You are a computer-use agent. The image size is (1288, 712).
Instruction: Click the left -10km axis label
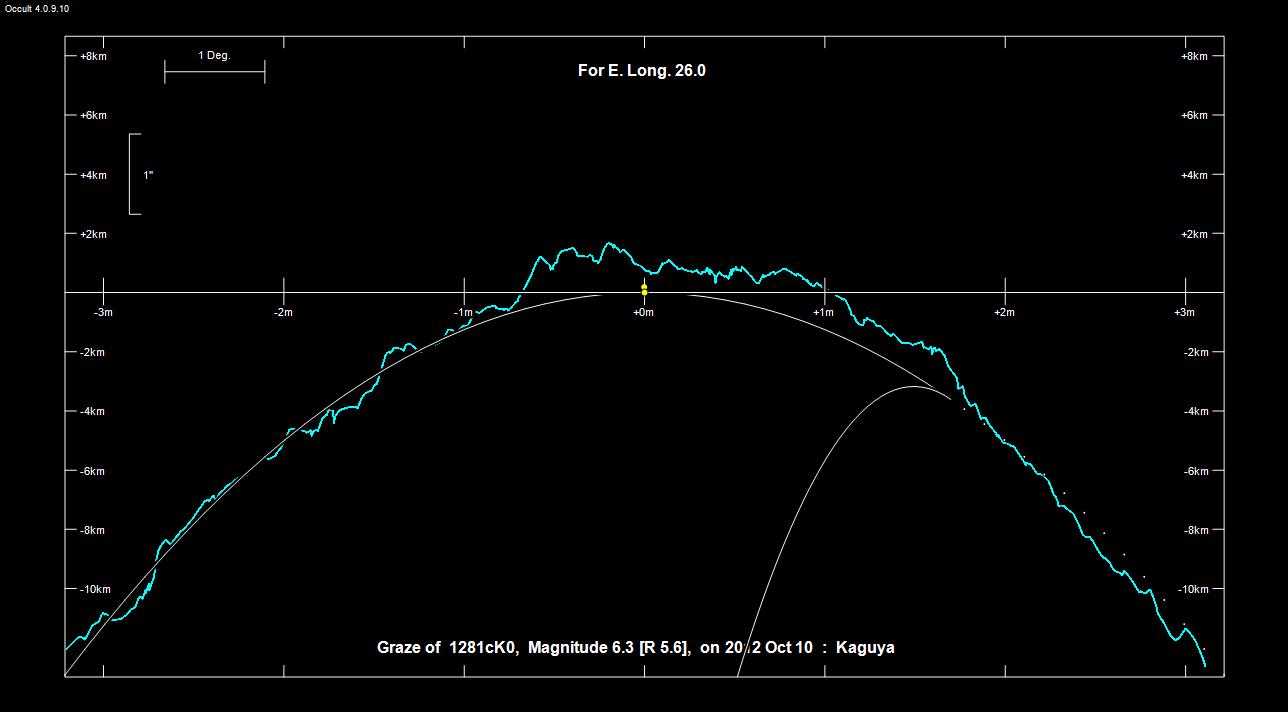point(95,590)
